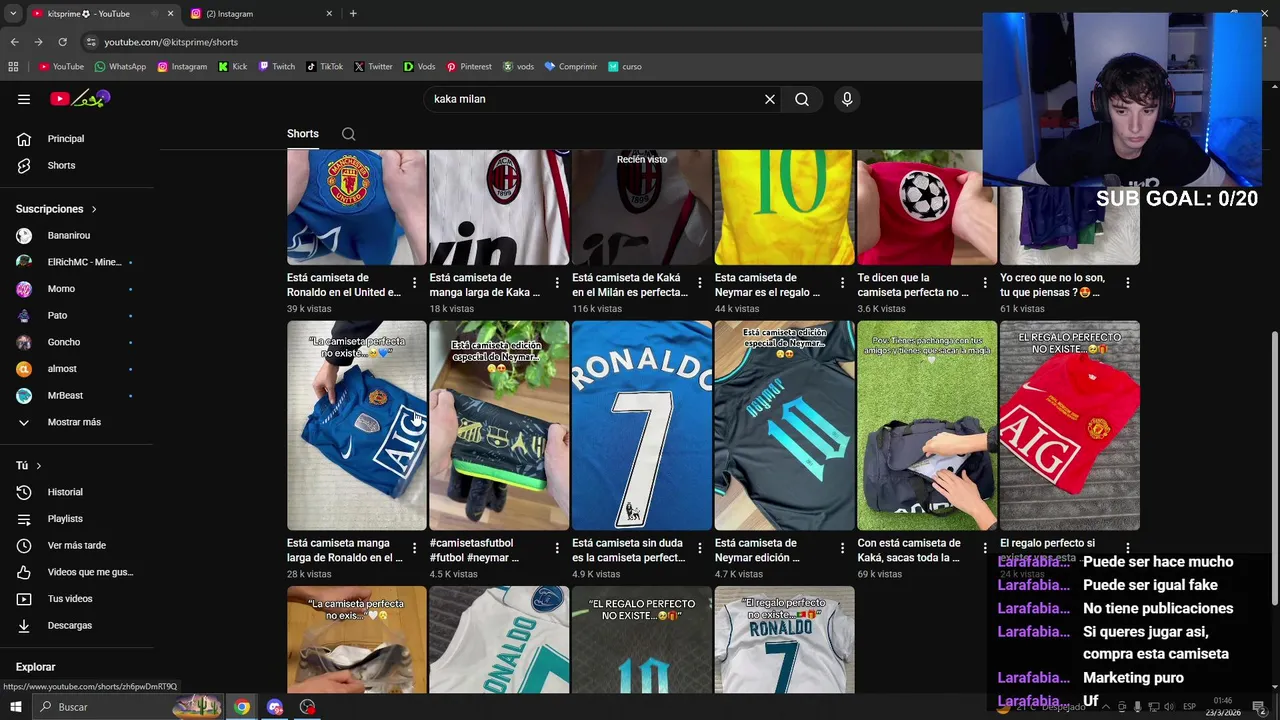This screenshot has width=1280, height=720.
Task: Open the YouTube hamburger guide menu
Action: 24,99
